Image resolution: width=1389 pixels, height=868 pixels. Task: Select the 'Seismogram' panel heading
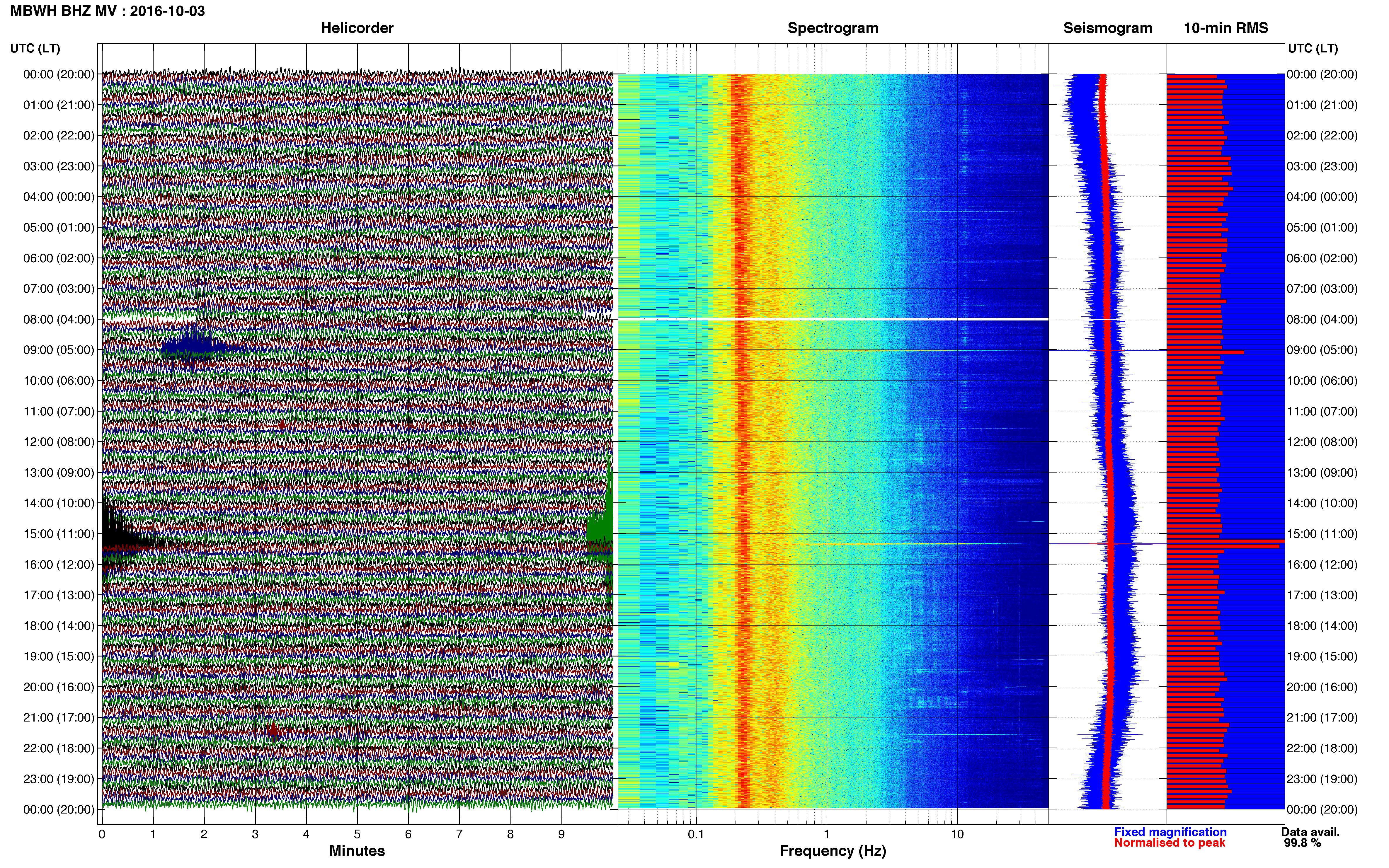point(1108,28)
